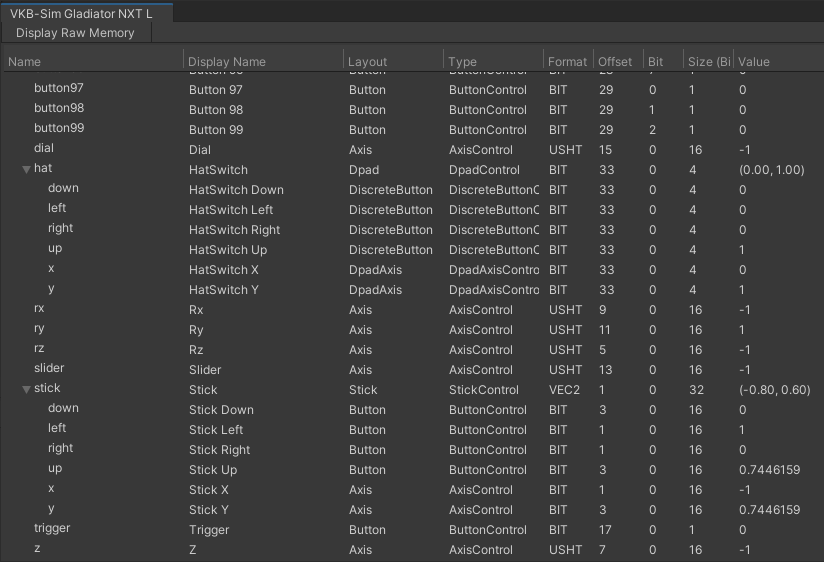Click the Slider display name
The width and height of the screenshot is (824, 562).
205,370
